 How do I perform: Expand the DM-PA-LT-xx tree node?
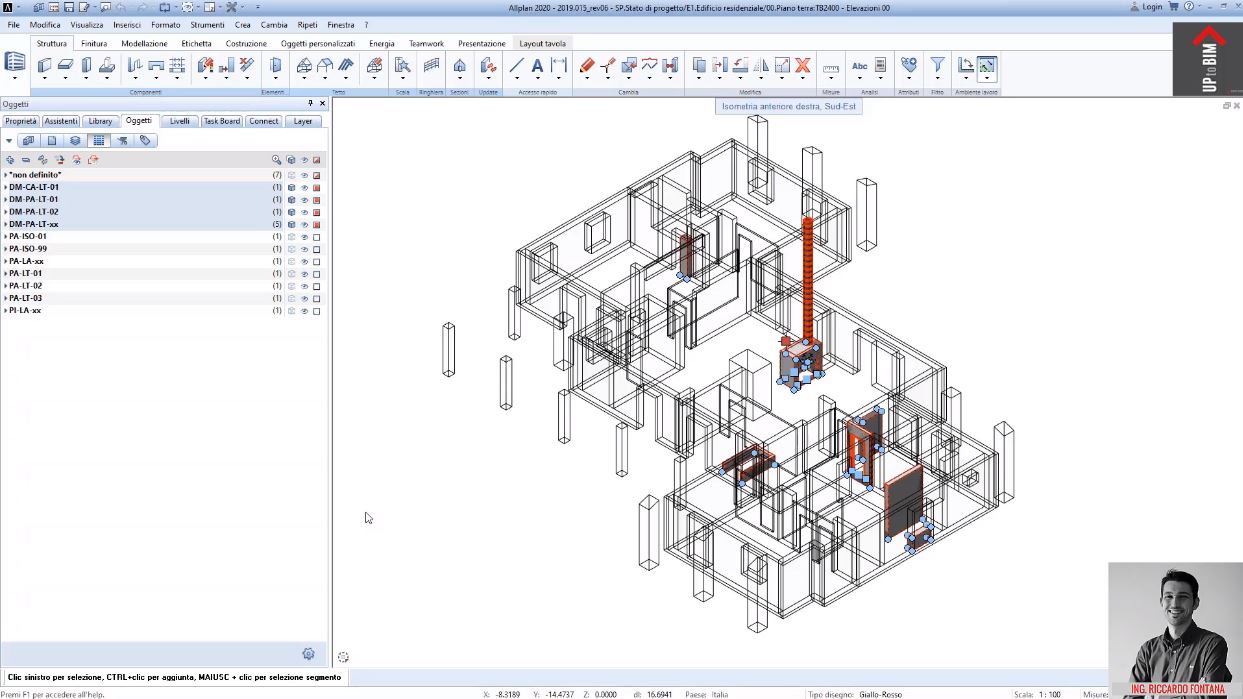pos(5,225)
